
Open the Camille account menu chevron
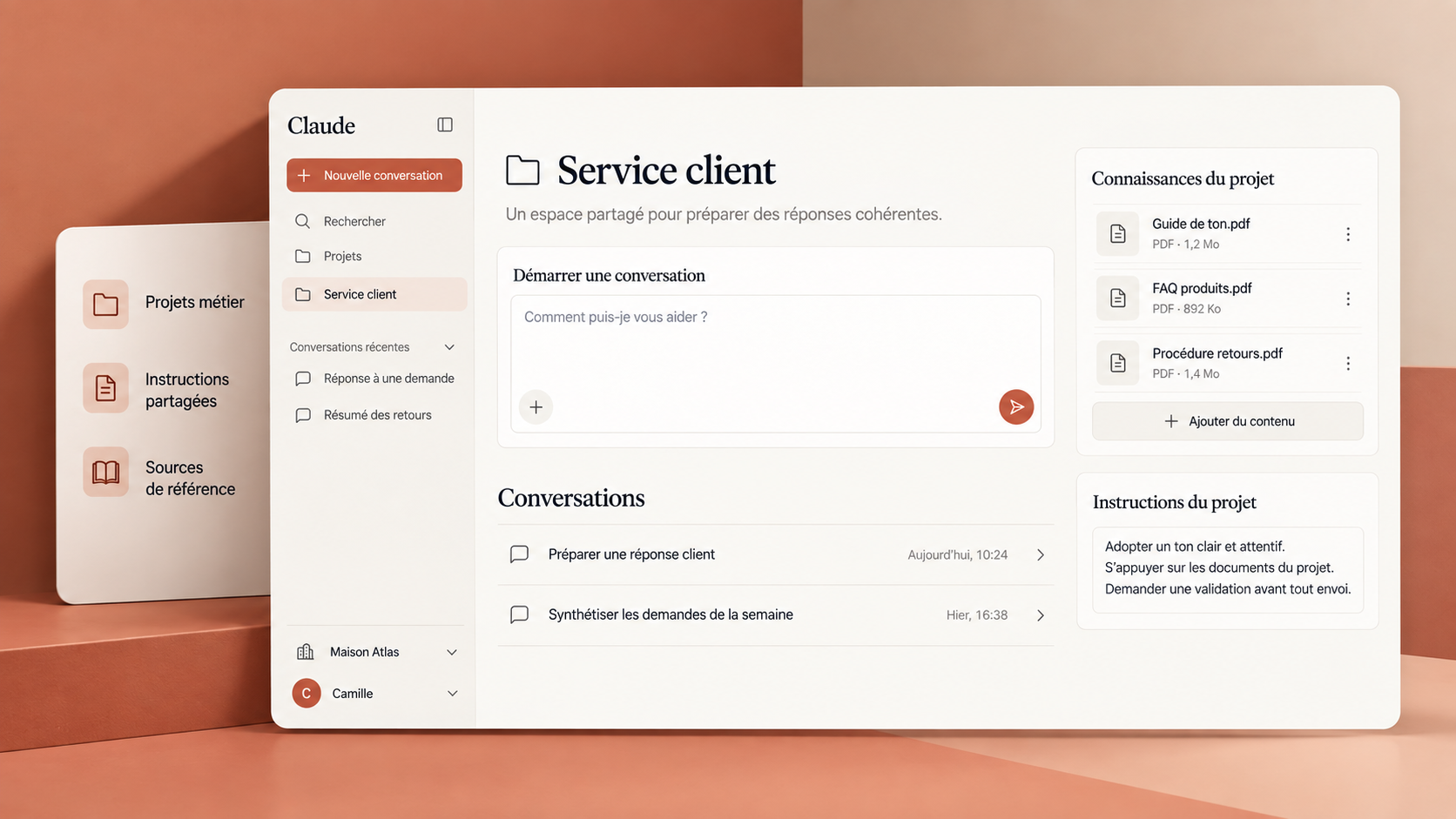coord(452,694)
